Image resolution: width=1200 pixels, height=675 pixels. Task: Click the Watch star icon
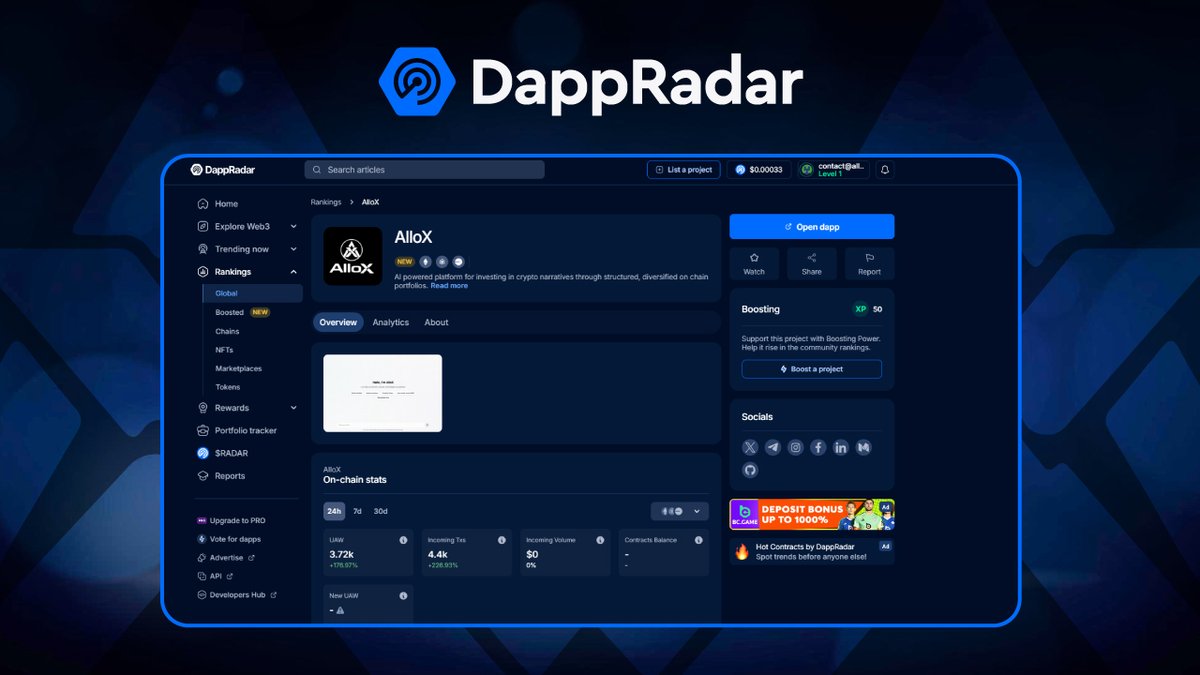(754, 257)
